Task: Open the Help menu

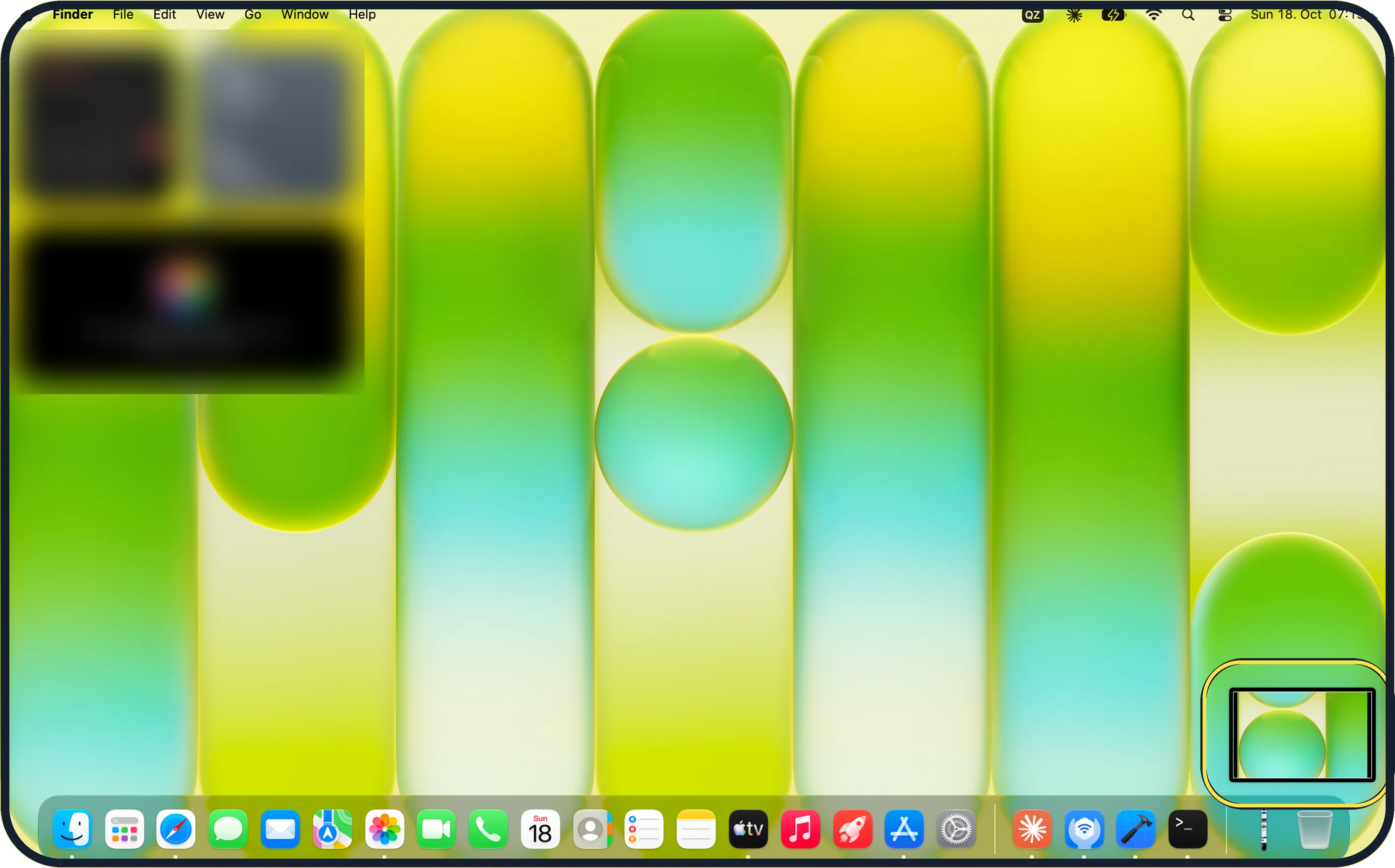Action: click(362, 14)
